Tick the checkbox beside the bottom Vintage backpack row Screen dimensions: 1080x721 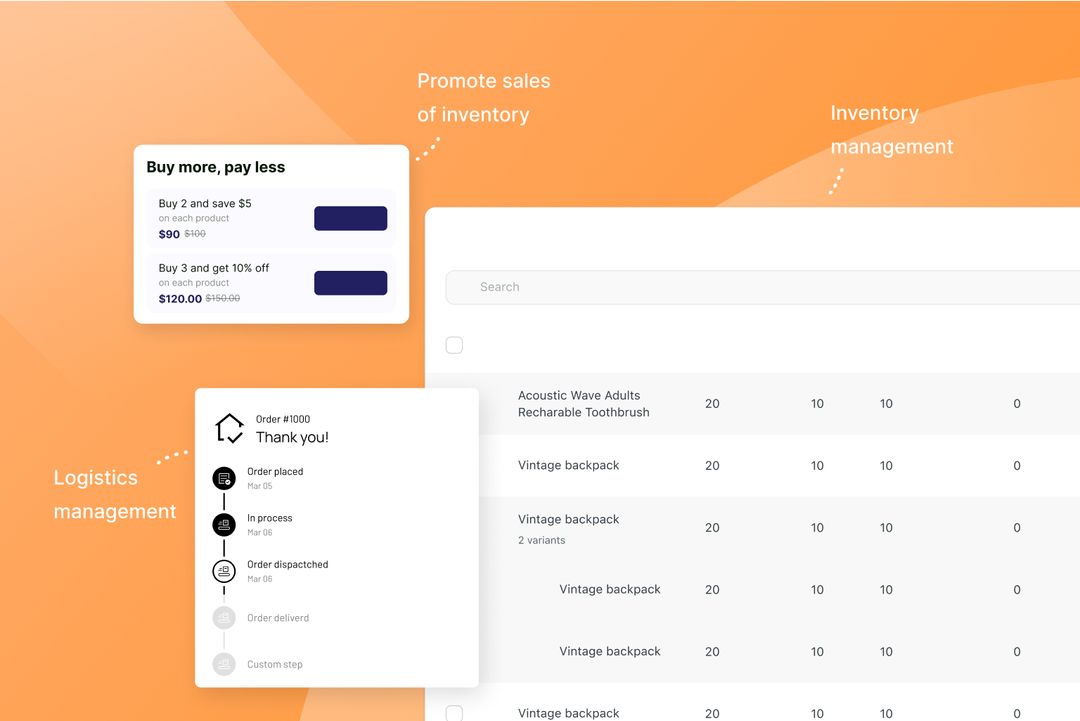pyautogui.click(x=454, y=713)
